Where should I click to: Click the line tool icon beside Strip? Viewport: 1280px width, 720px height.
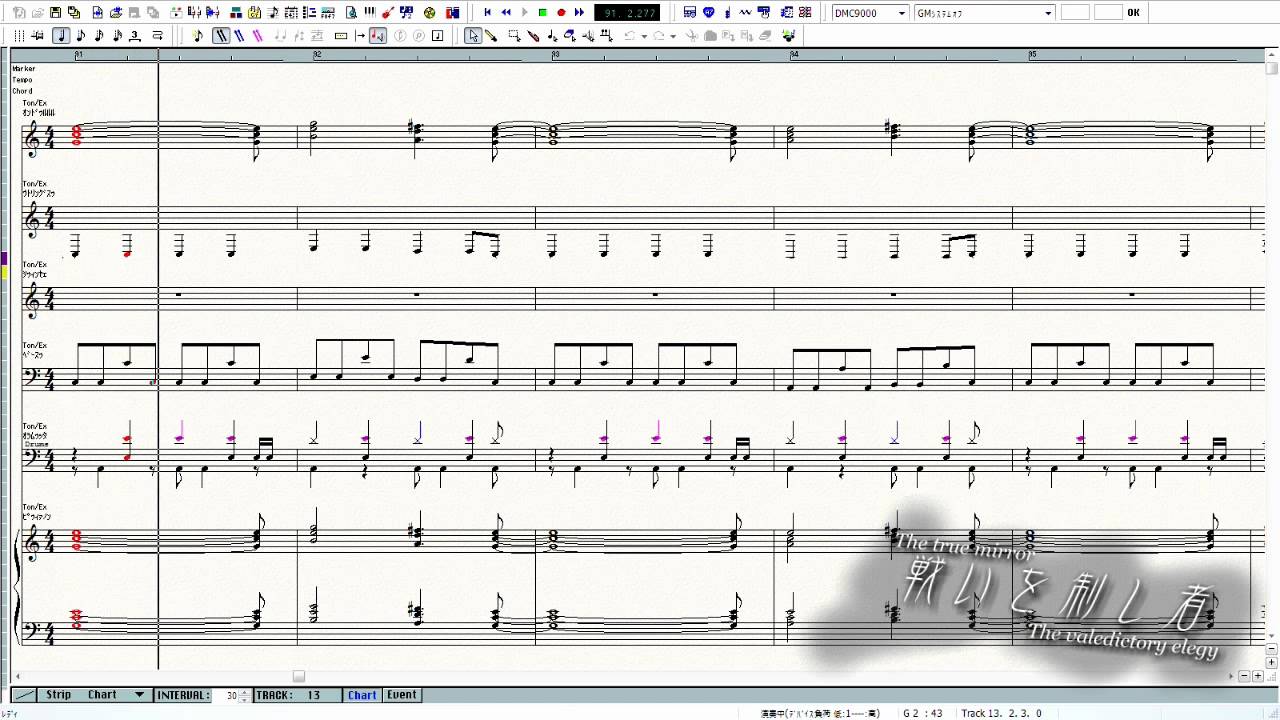coord(24,695)
